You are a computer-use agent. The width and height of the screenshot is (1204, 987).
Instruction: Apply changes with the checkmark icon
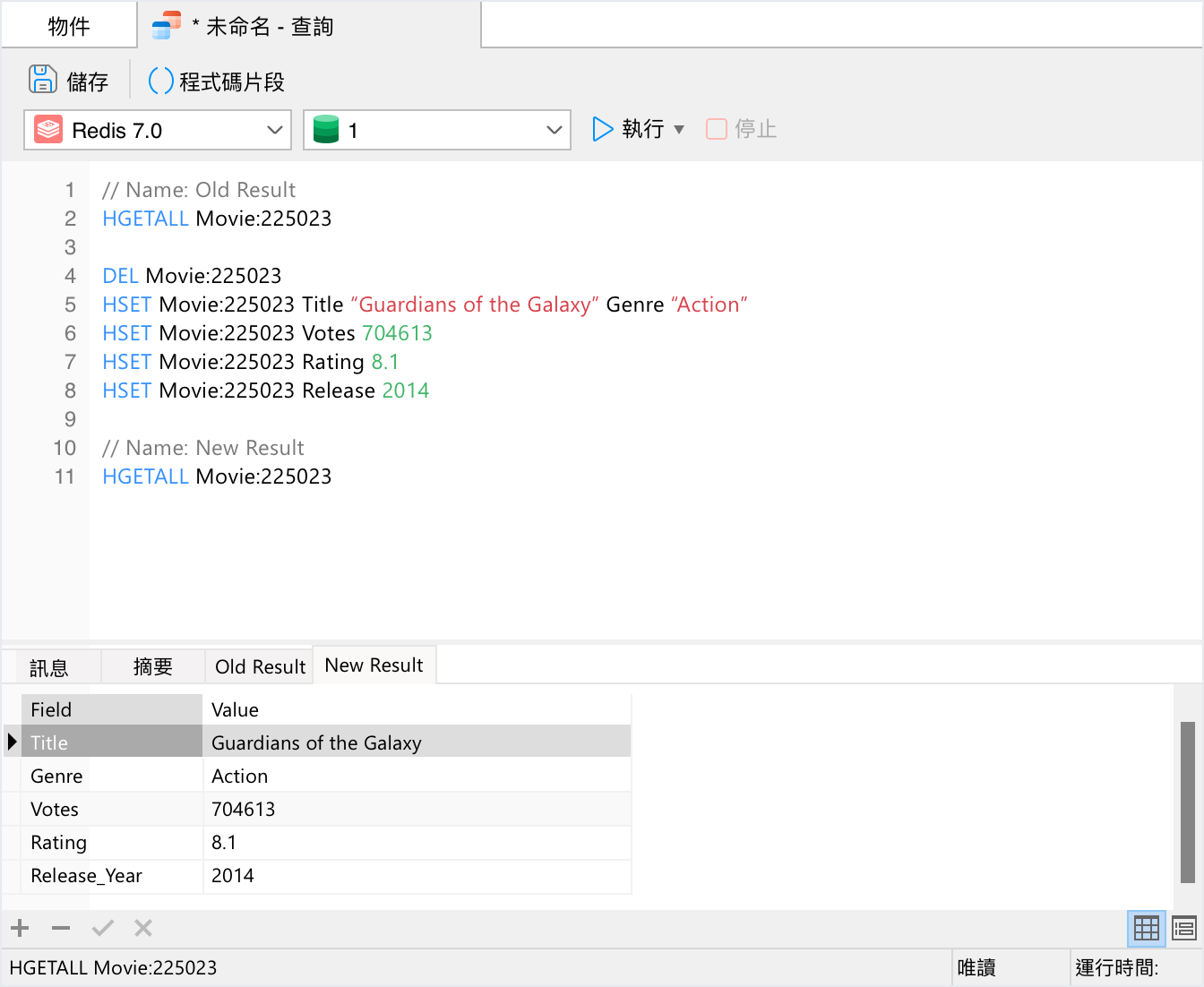pos(101,928)
